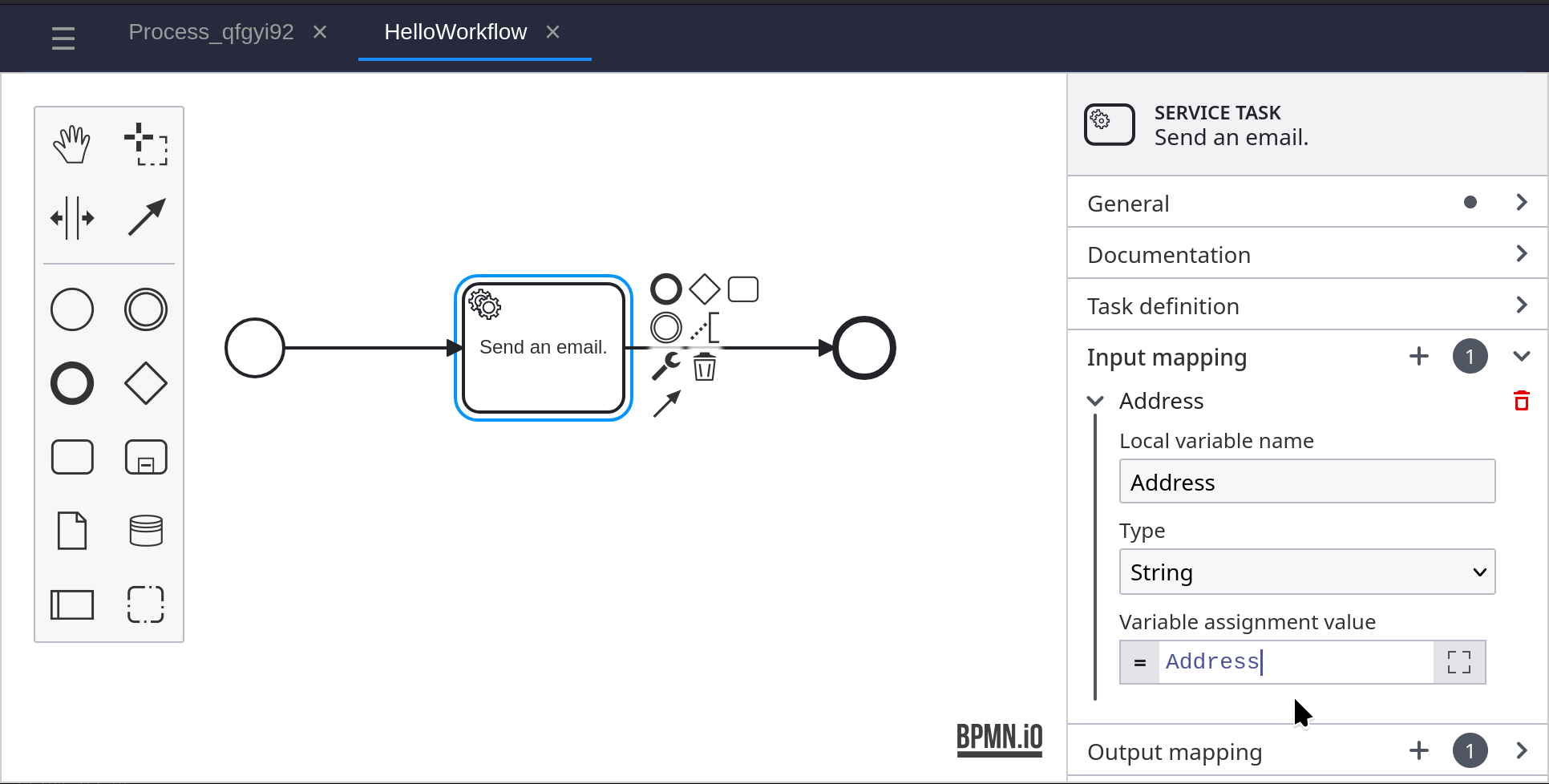Select the lasso tool
1549x784 pixels.
[146, 145]
